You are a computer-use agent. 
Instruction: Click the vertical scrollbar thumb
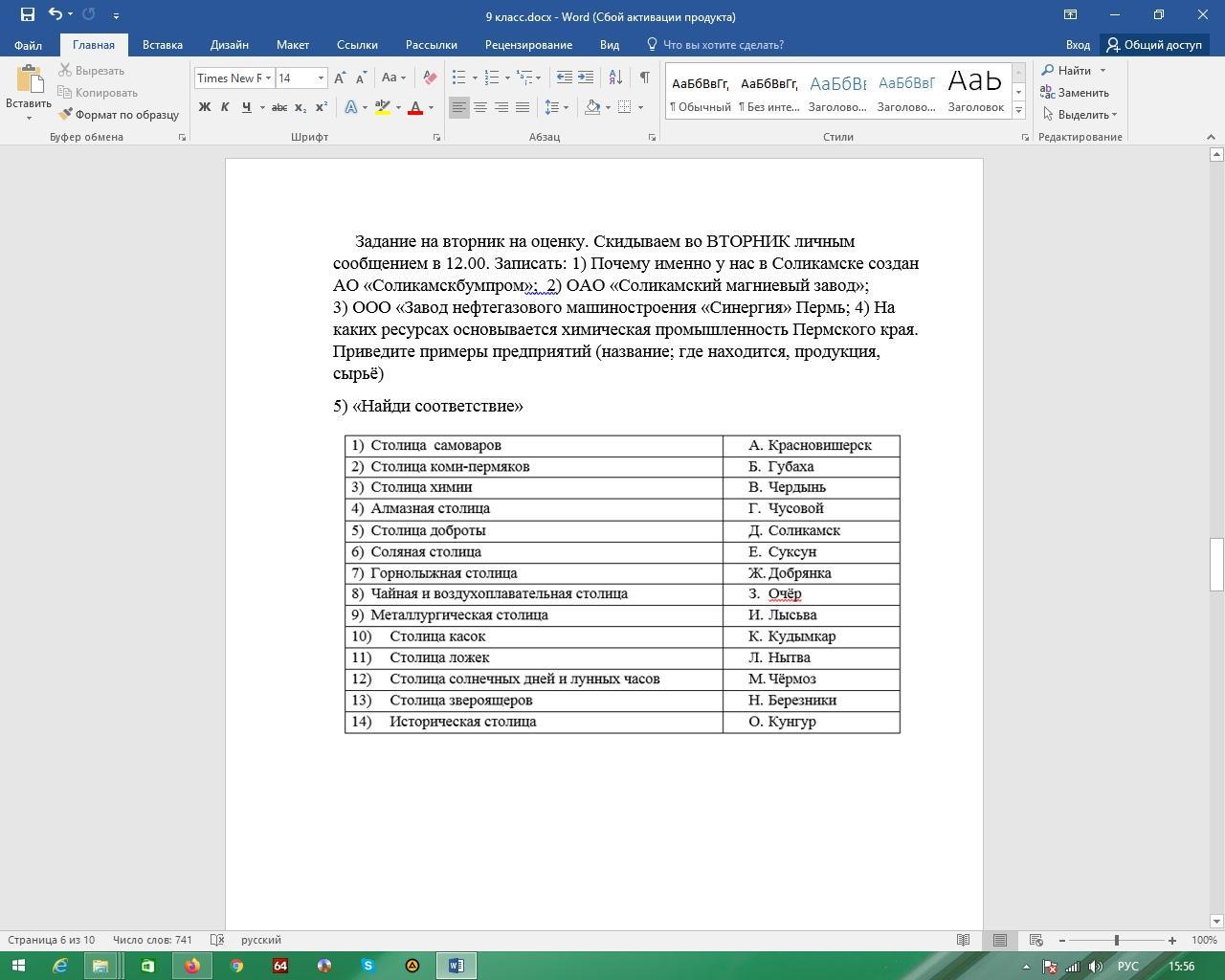coord(1216,565)
